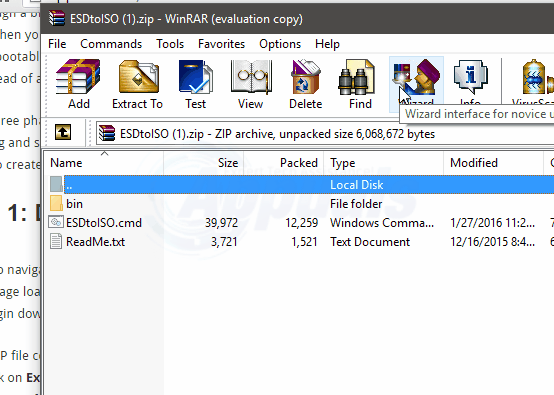The height and width of the screenshot is (395, 554).
Task: Click the VirusScan toolbar icon
Action: 537,77
